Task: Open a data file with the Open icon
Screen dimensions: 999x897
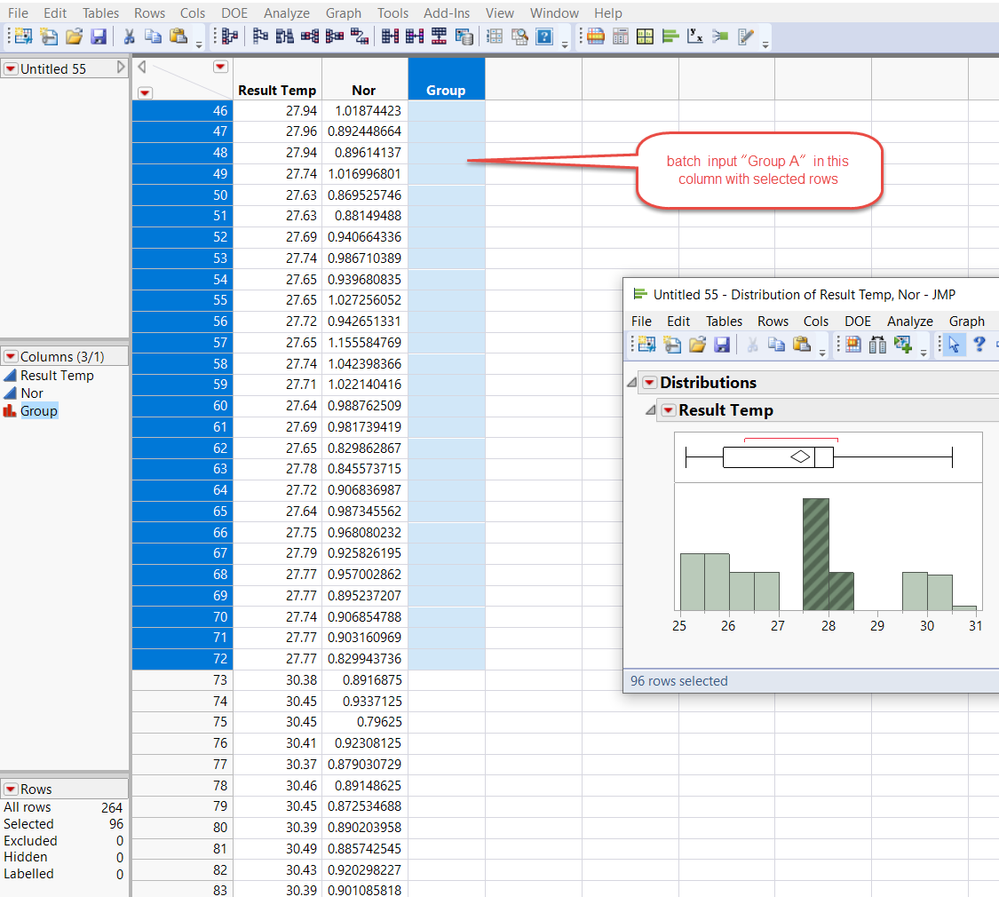Action: tap(73, 36)
